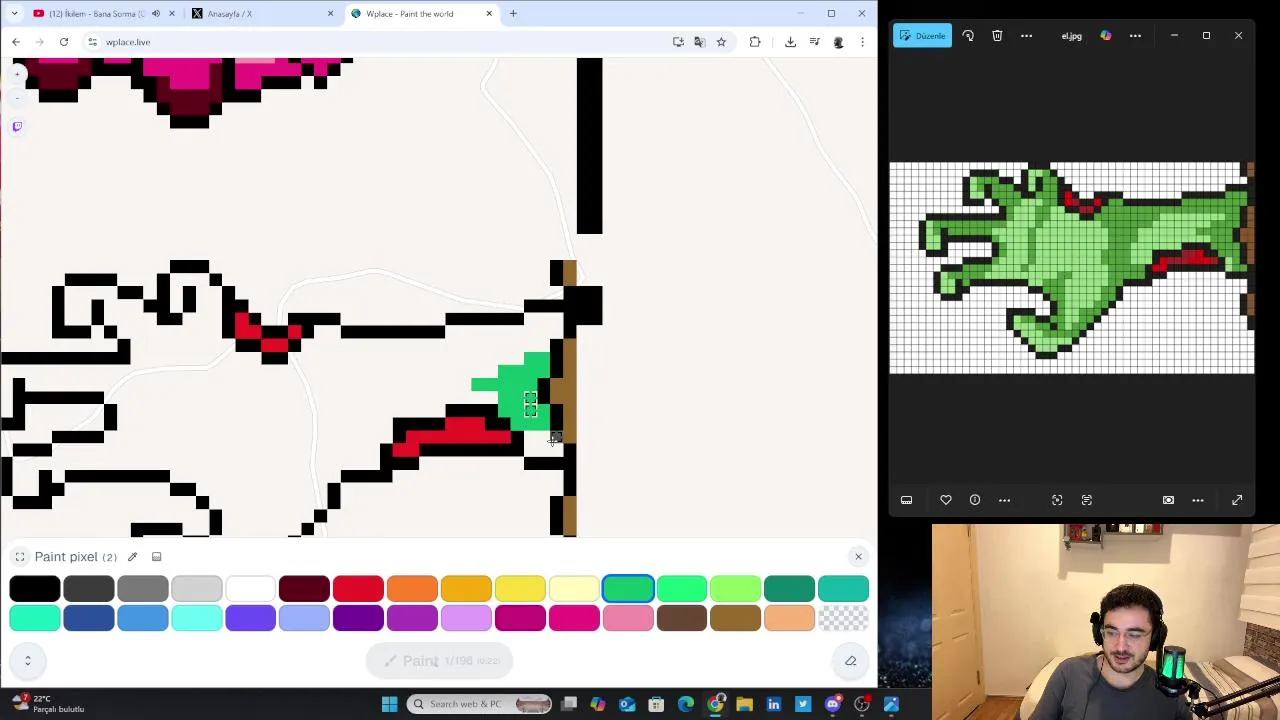Pick the hot pink color swatch
1280x720 pixels.
(x=574, y=619)
